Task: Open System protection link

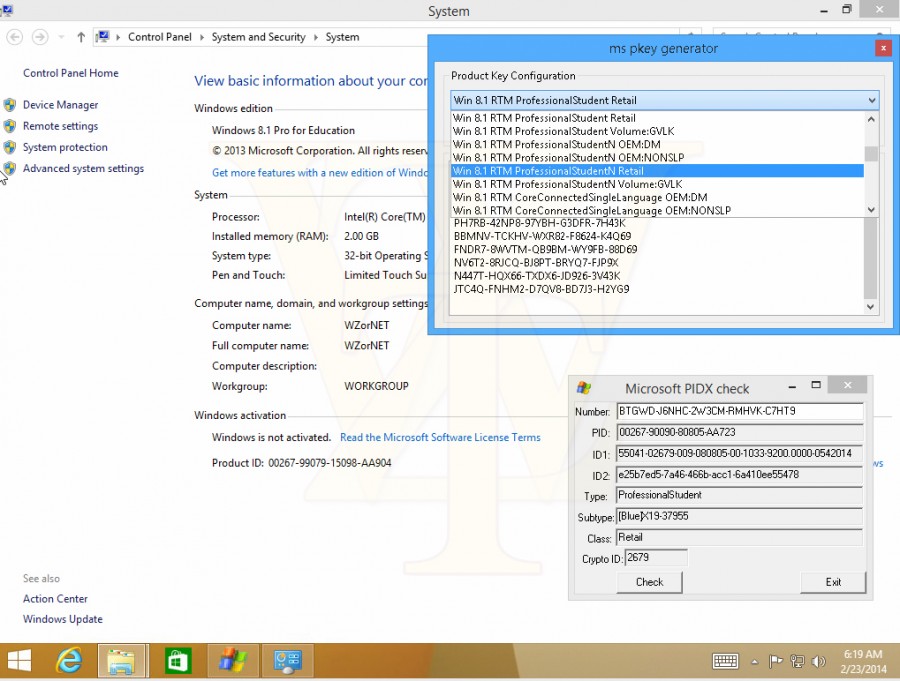Action: point(65,148)
